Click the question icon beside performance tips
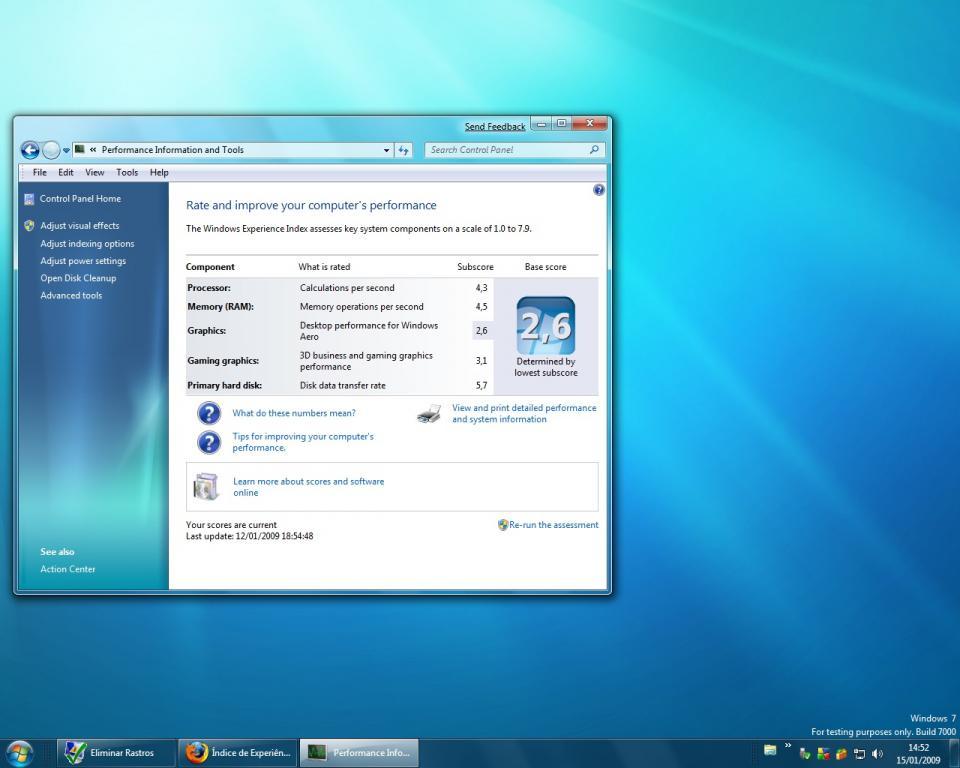 209,442
